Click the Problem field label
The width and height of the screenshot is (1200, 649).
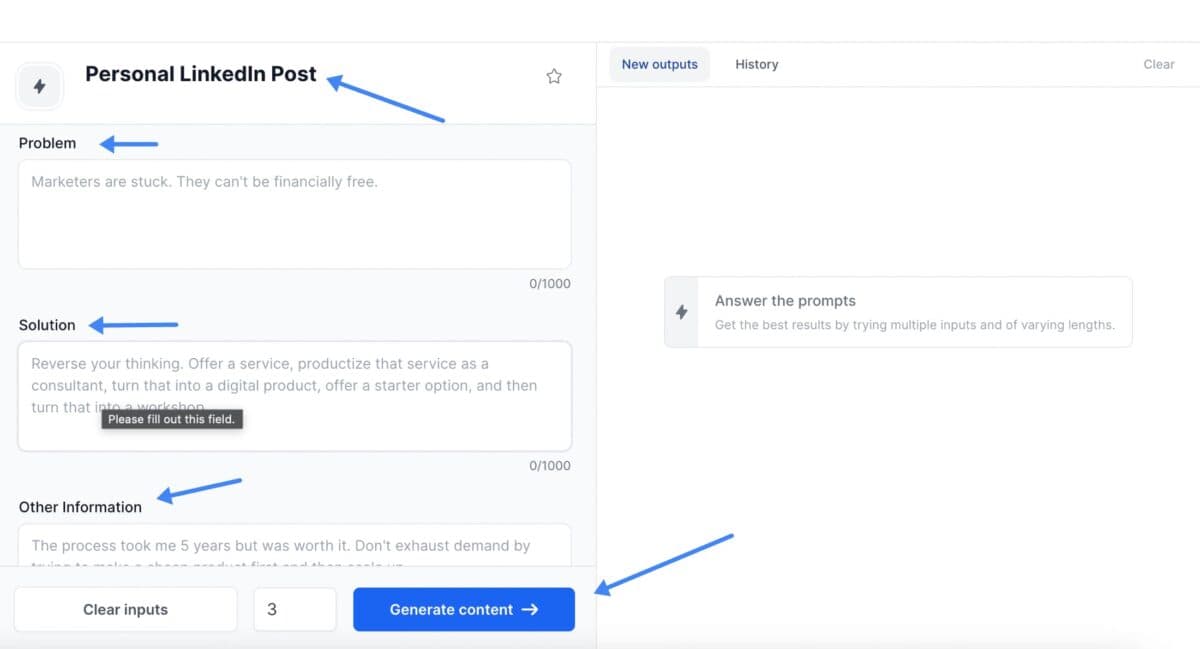tap(47, 143)
